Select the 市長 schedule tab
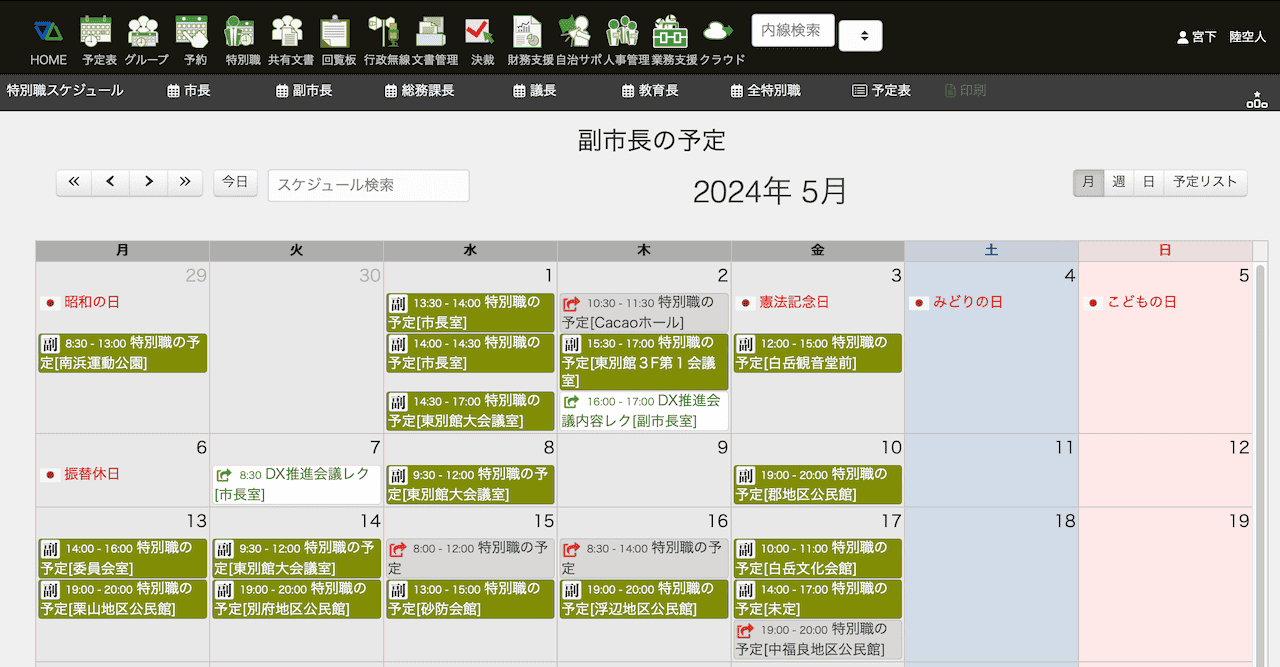1280x667 pixels. click(x=189, y=91)
